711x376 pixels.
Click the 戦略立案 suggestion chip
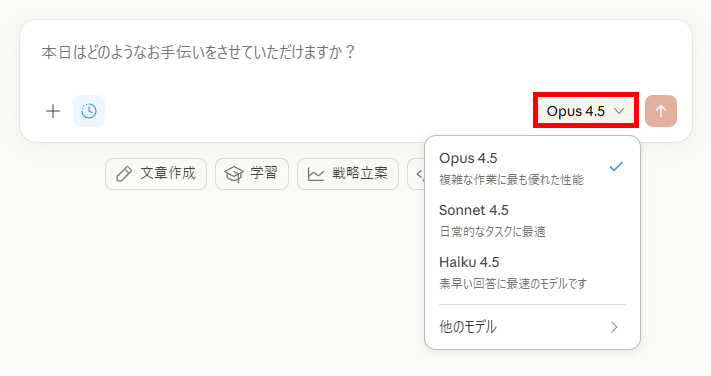(x=348, y=174)
